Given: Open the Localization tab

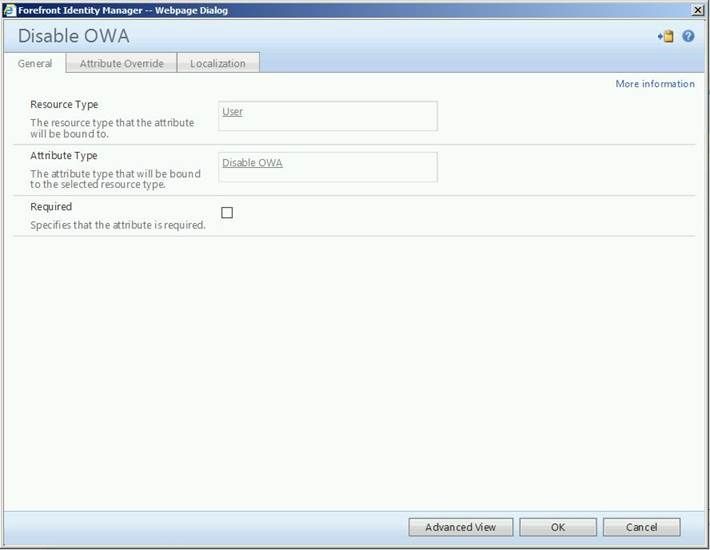Looking at the screenshot, I should 218,63.
